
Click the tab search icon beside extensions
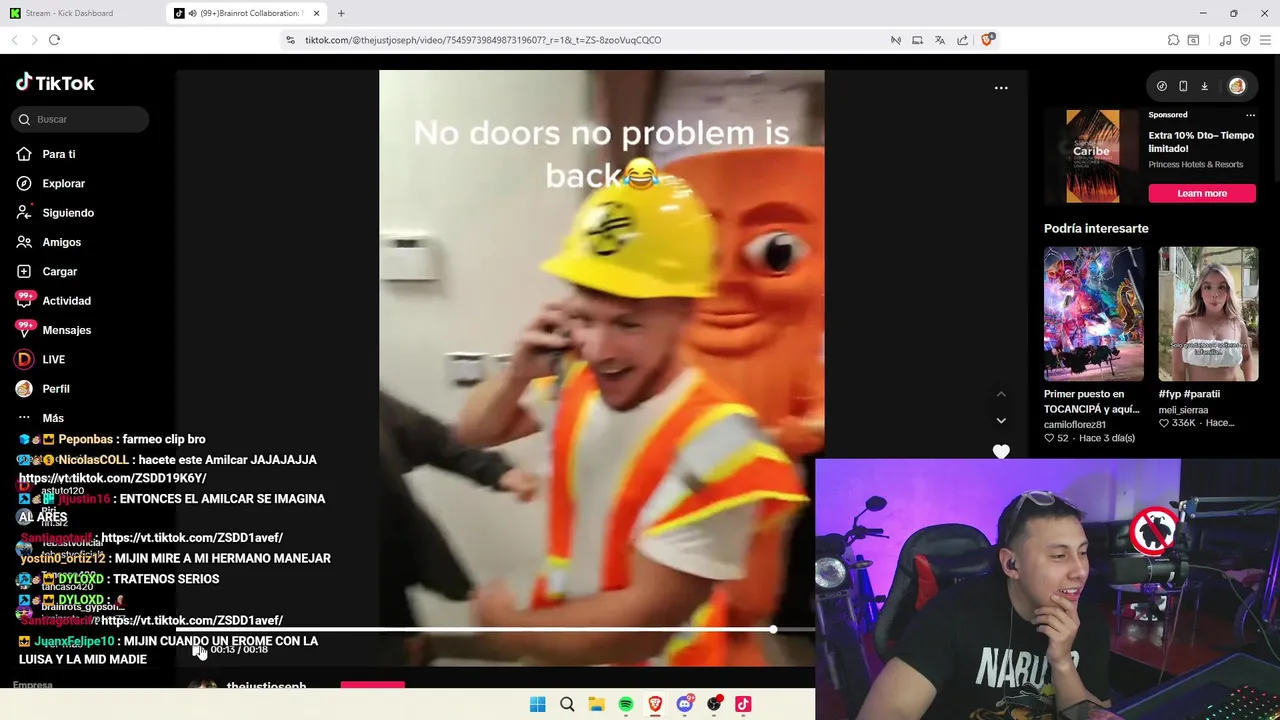(x=1193, y=40)
